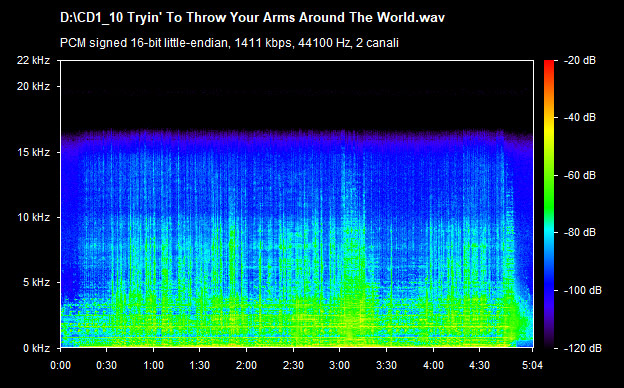Select the 4:30 time axis marker
The width and height of the screenshot is (624, 388).
tap(480, 365)
